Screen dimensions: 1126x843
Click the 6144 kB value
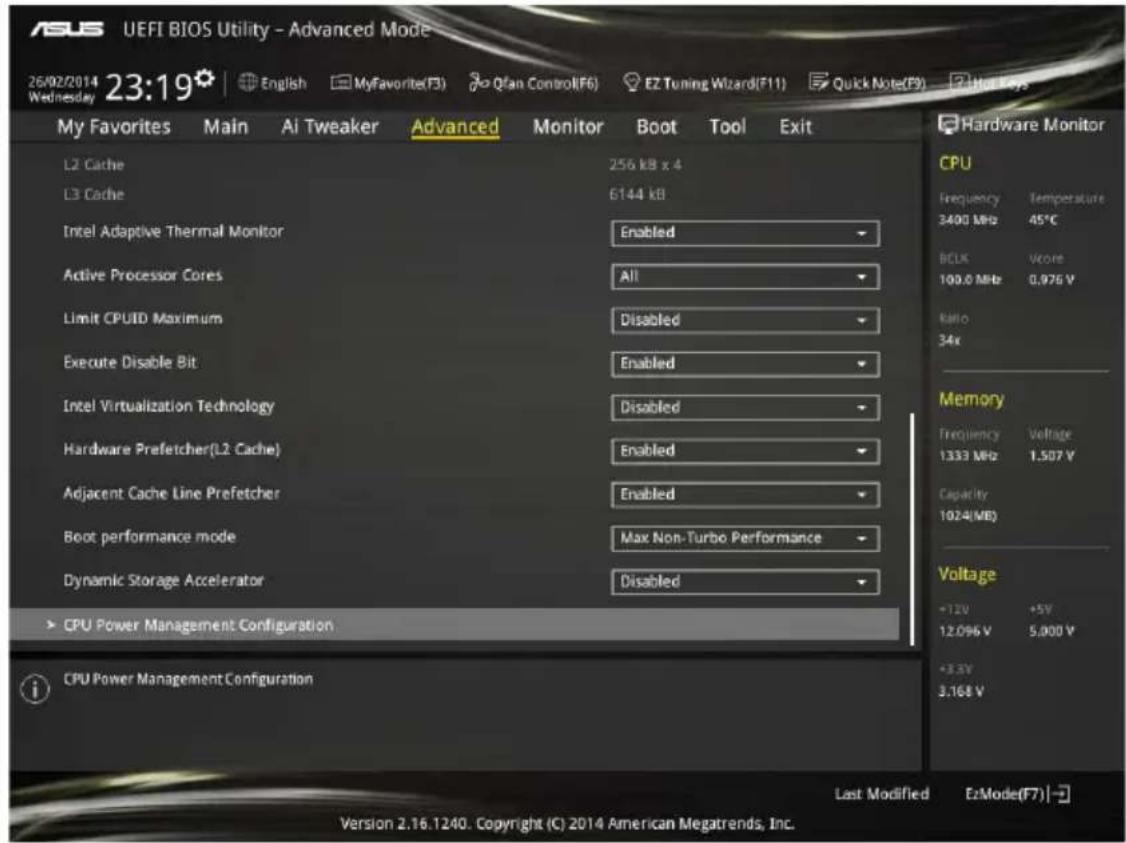click(x=637, y=195)
